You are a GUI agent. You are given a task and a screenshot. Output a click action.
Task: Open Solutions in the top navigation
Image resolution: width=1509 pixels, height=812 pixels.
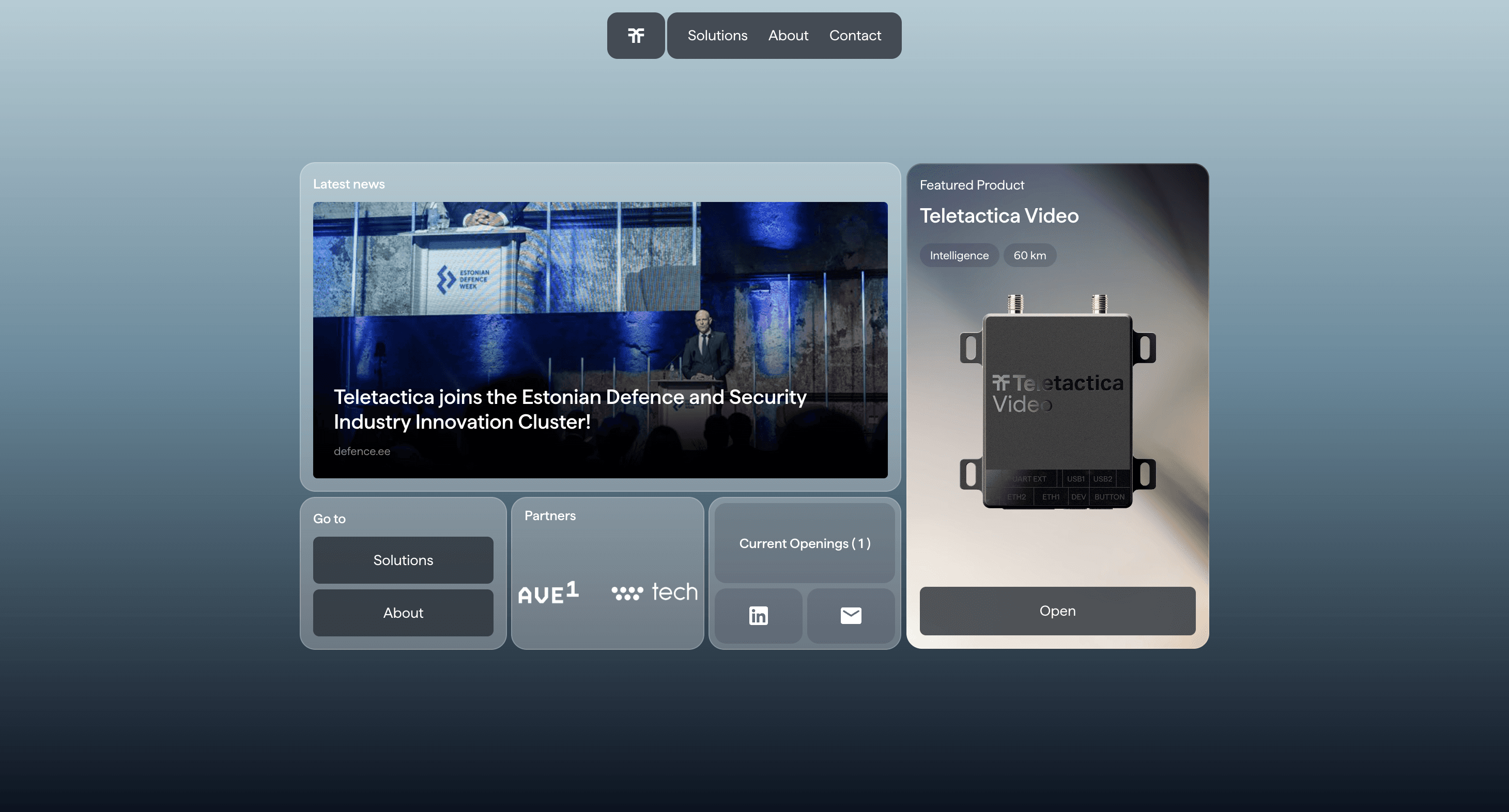tap(717, 36)
